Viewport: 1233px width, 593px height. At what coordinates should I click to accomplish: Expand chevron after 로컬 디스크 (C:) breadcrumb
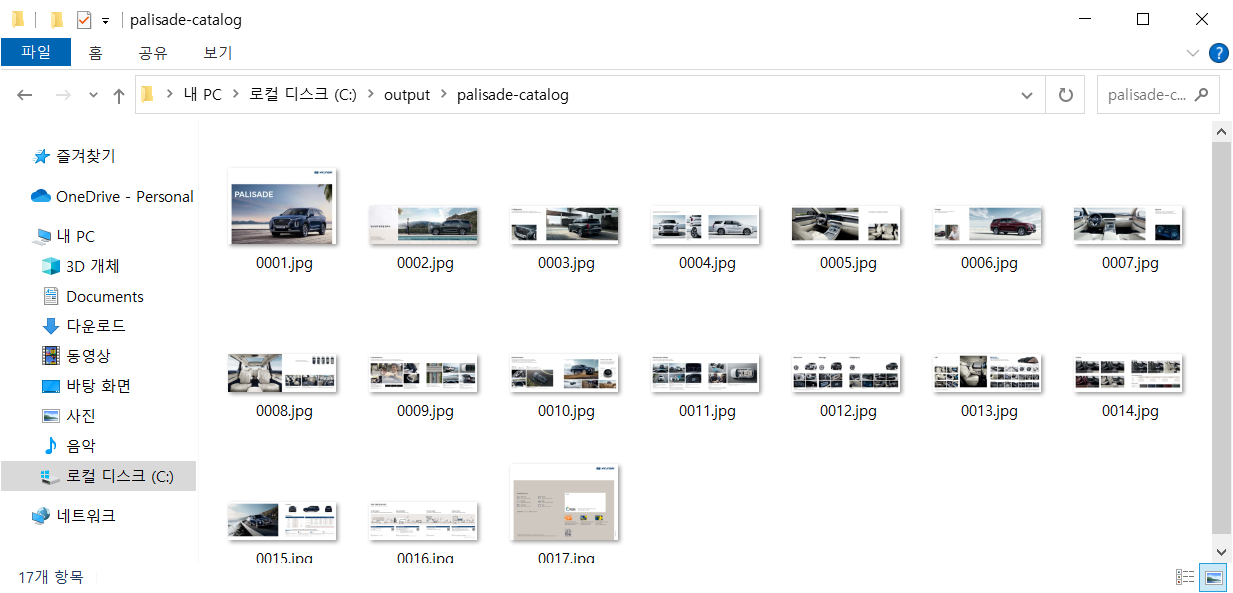(370, 95)
